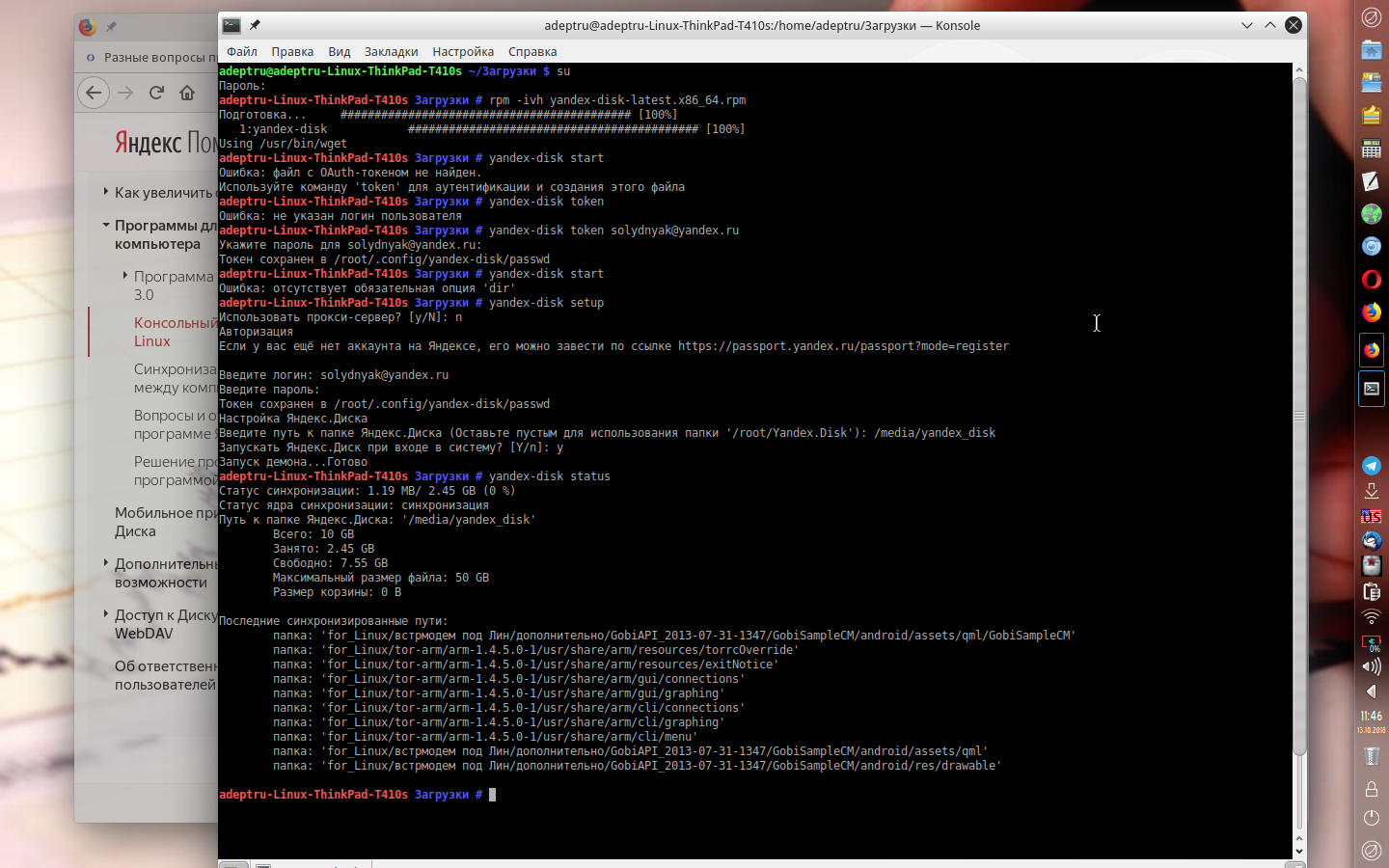Open the 'Об ответственн… пользователей' sidebar link

(166, 675)
